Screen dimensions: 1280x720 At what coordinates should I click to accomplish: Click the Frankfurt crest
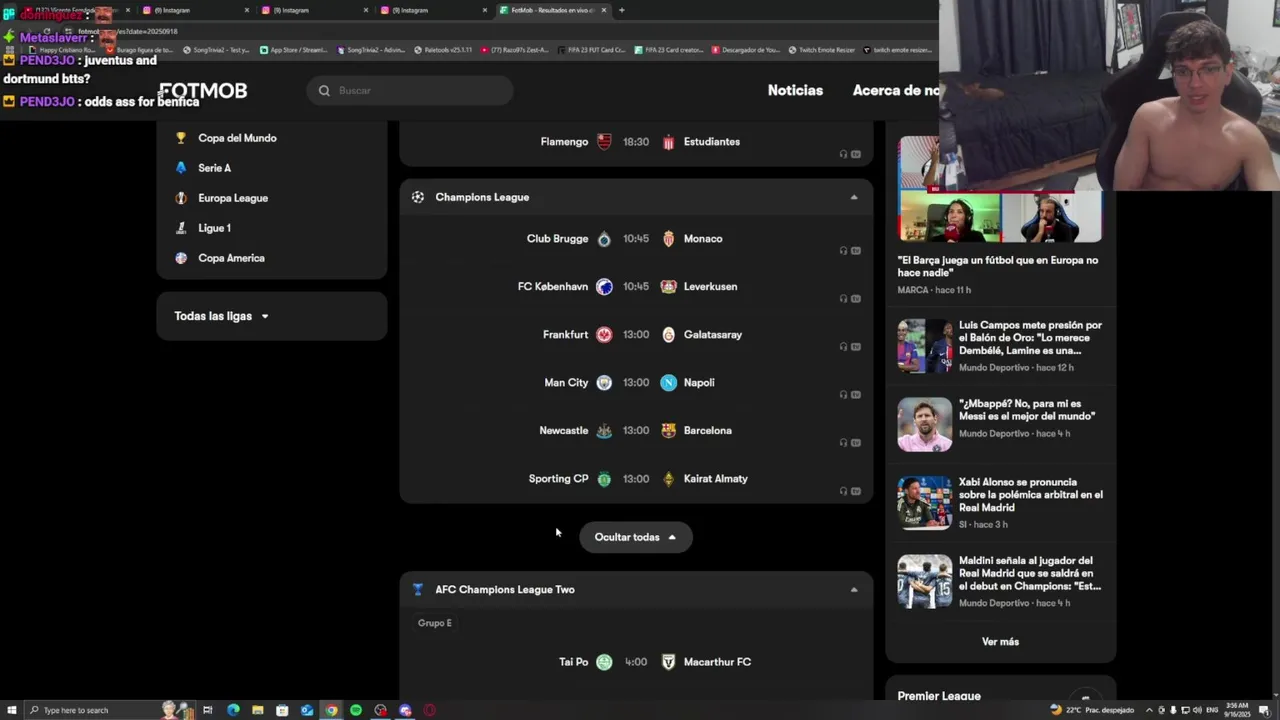604,335
